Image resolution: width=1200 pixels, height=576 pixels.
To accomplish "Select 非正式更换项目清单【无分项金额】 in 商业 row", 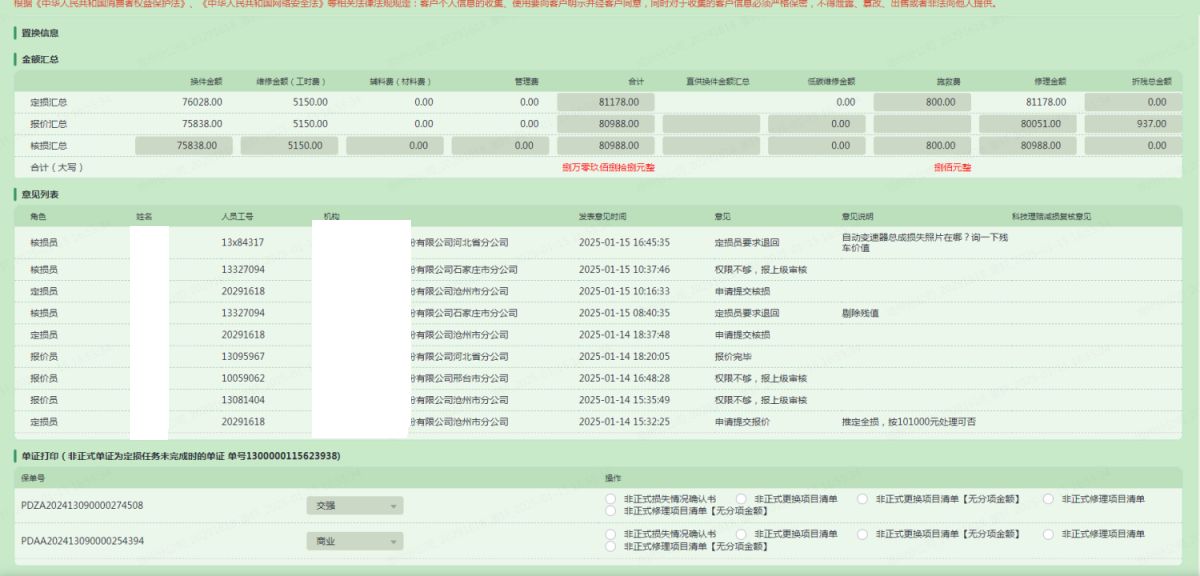I will [x=862, y=534].
